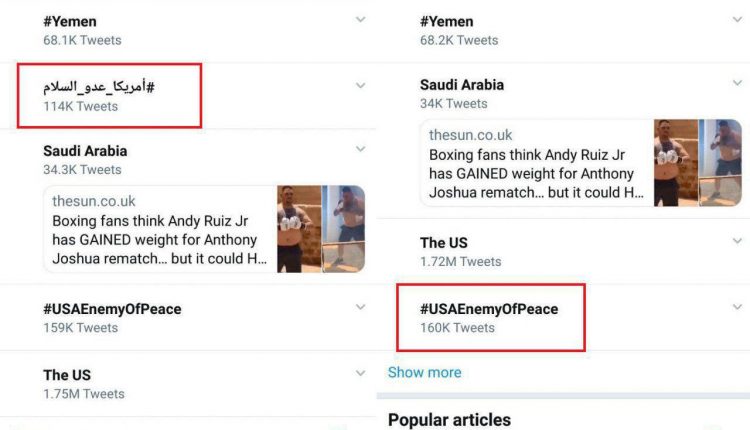Open chevron next to #USAEnemyOfPeace 160K Tweets
Screen dimensions: 750x430
click(737, 308)
